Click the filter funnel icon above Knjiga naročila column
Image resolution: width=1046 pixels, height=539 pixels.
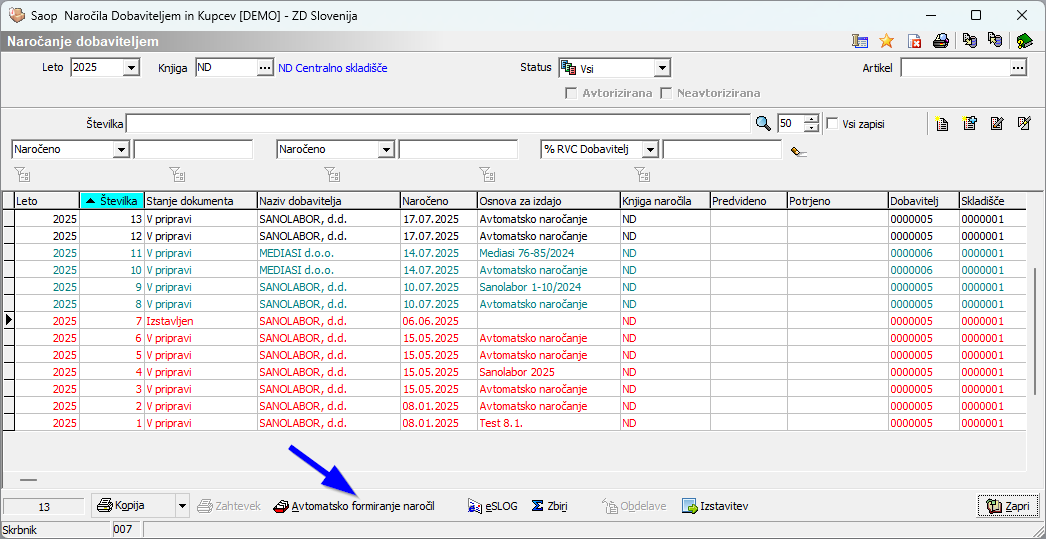tap(642, 175)
